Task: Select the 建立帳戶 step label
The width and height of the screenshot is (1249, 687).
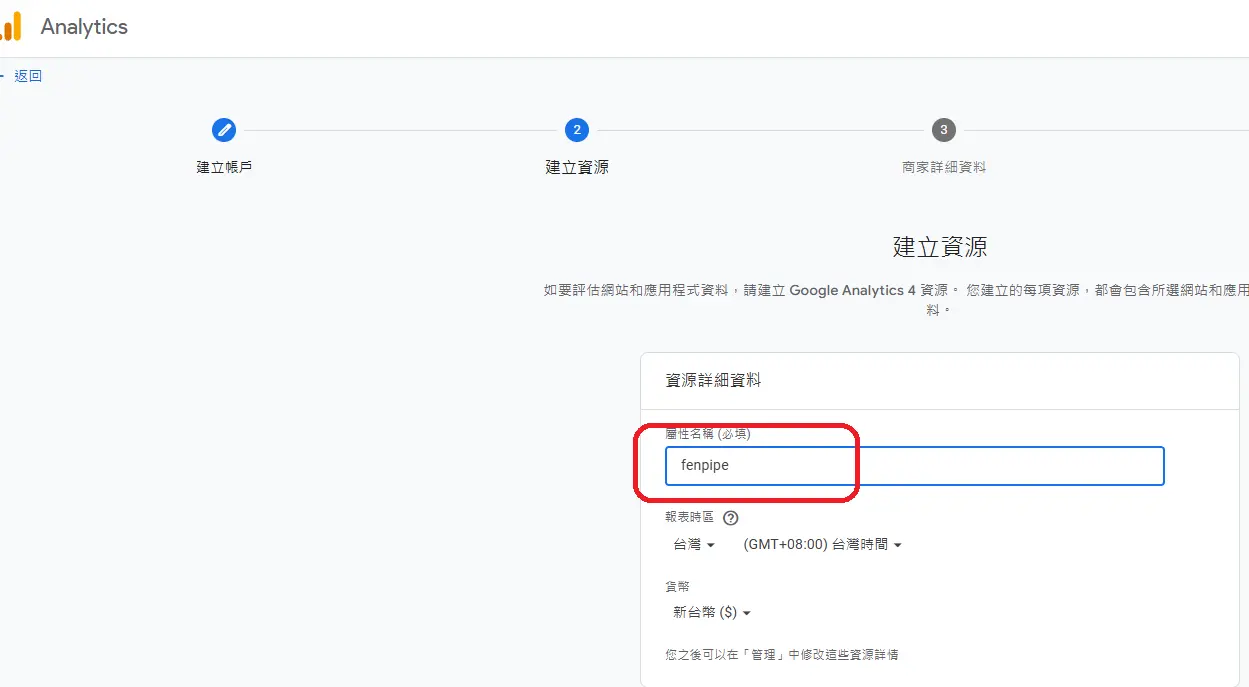Action: [224, 167]
